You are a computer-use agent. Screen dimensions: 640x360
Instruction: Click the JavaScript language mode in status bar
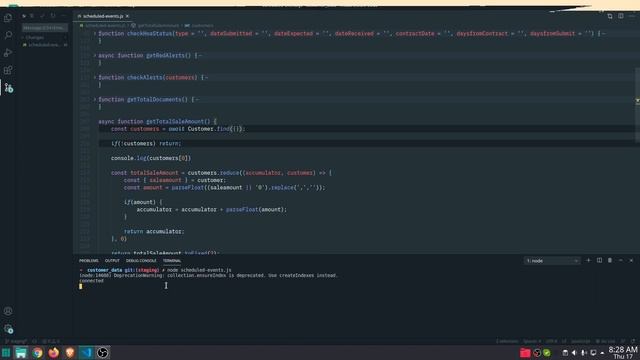click(580, 341)
